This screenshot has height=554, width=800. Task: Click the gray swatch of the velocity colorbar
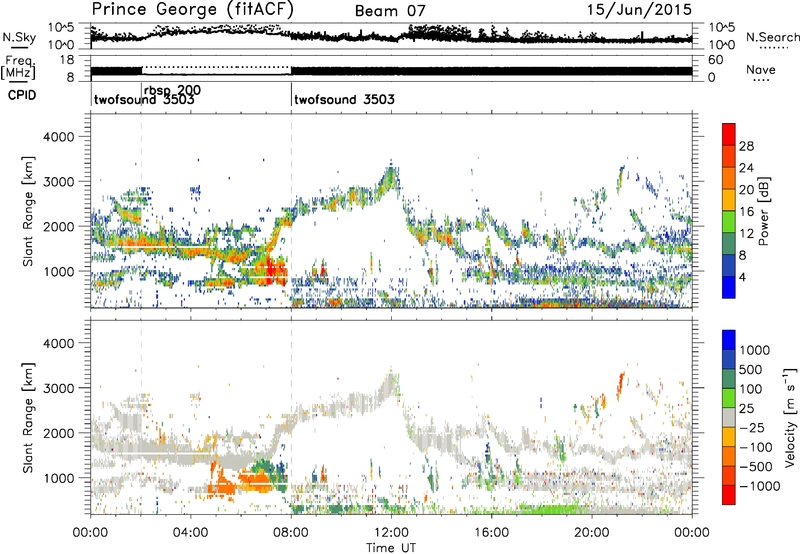click(x=729, y=417)
